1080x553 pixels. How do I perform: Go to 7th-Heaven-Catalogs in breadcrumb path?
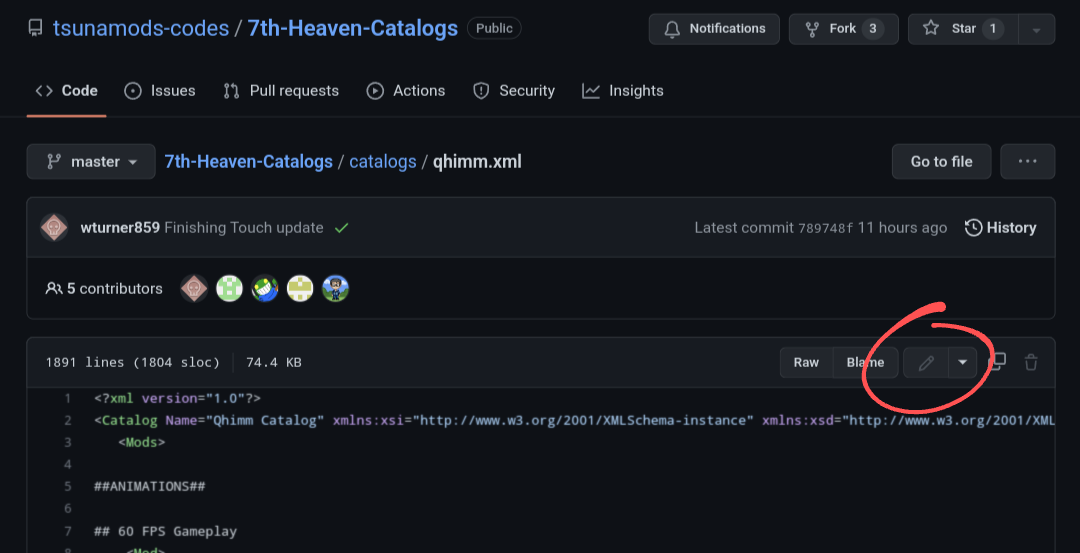(249, 162)
